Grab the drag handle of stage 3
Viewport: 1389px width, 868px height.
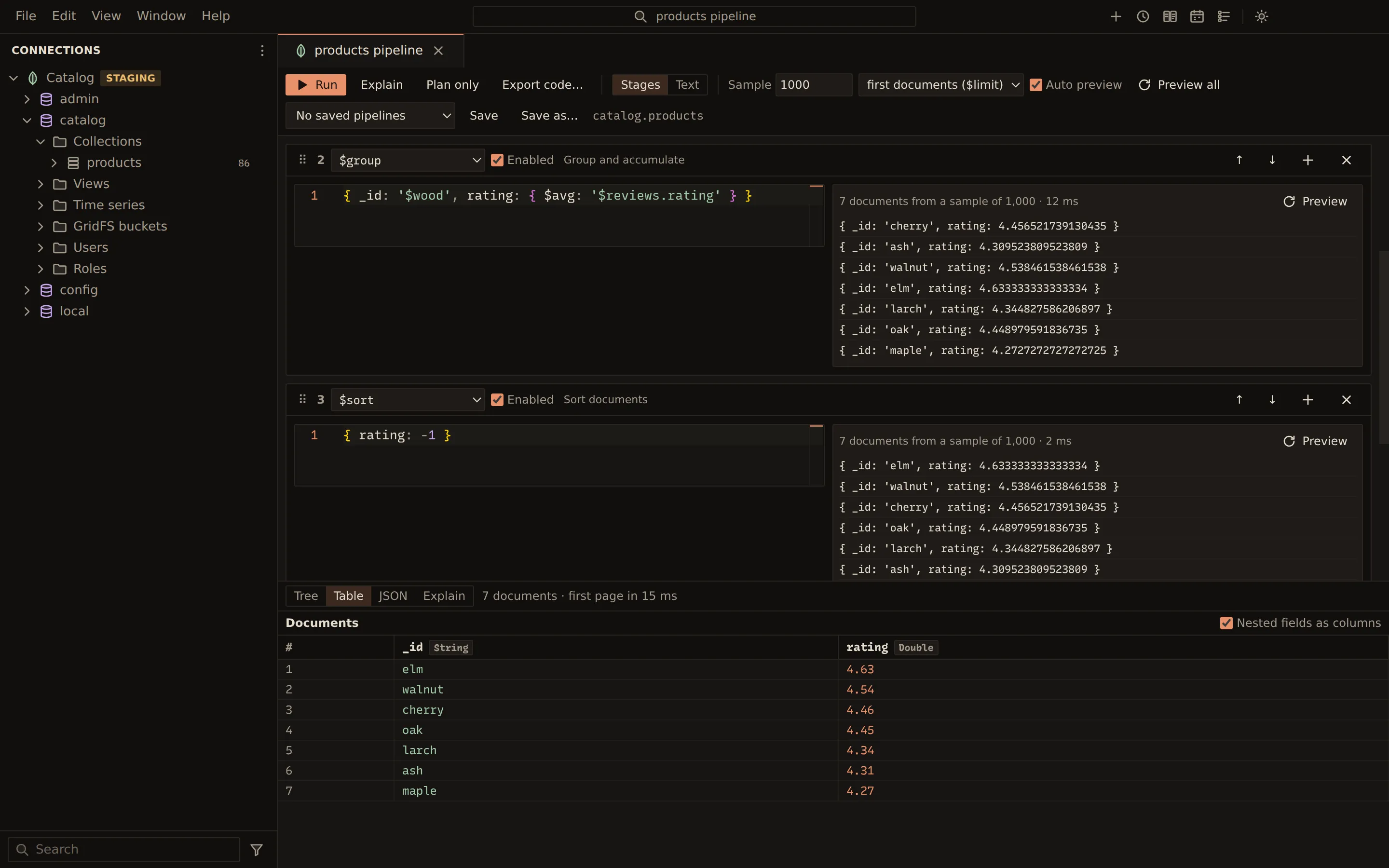(x=302, y=399)
